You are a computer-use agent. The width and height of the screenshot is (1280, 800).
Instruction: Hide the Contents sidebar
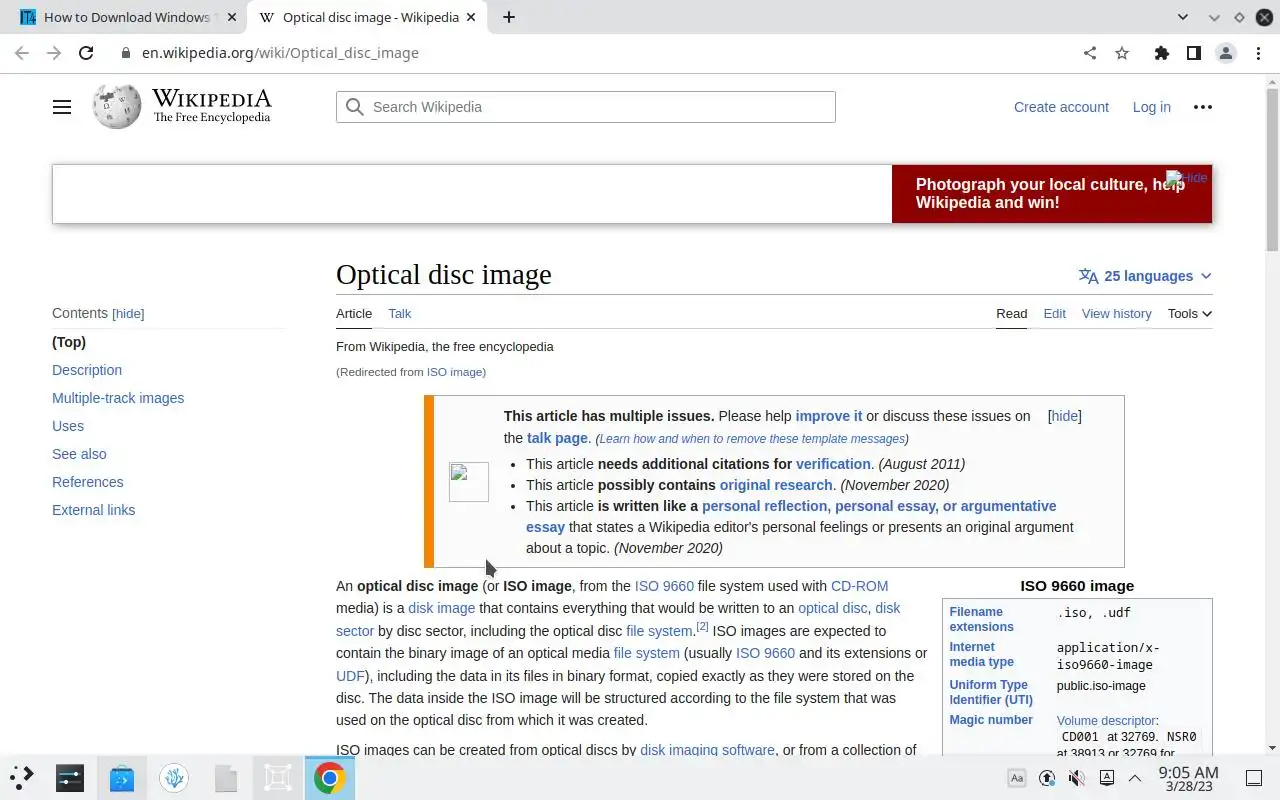pyautogui.click(x=128, y=313)
